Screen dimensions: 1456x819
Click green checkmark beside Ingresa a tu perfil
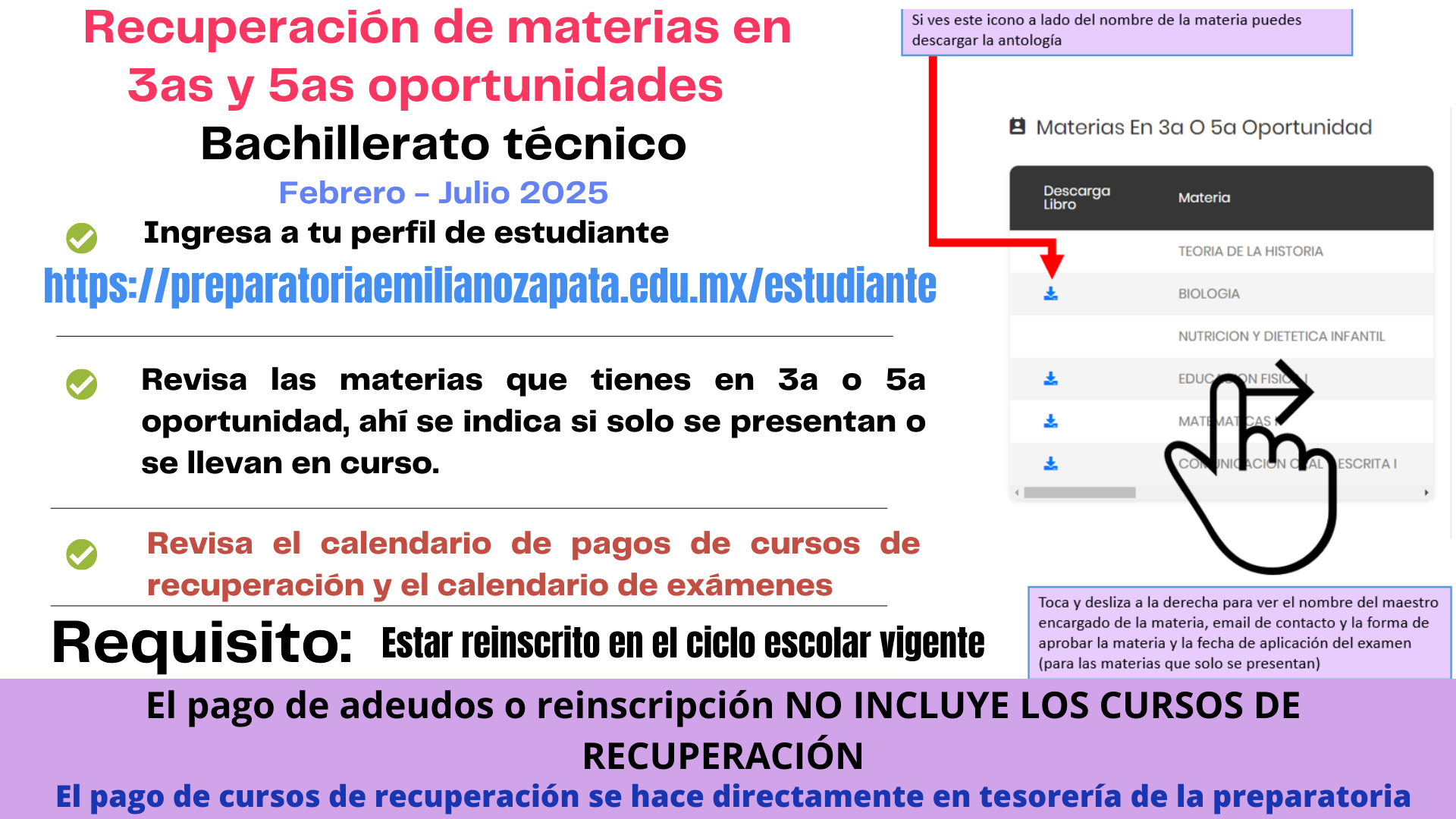tap(81, 238)
